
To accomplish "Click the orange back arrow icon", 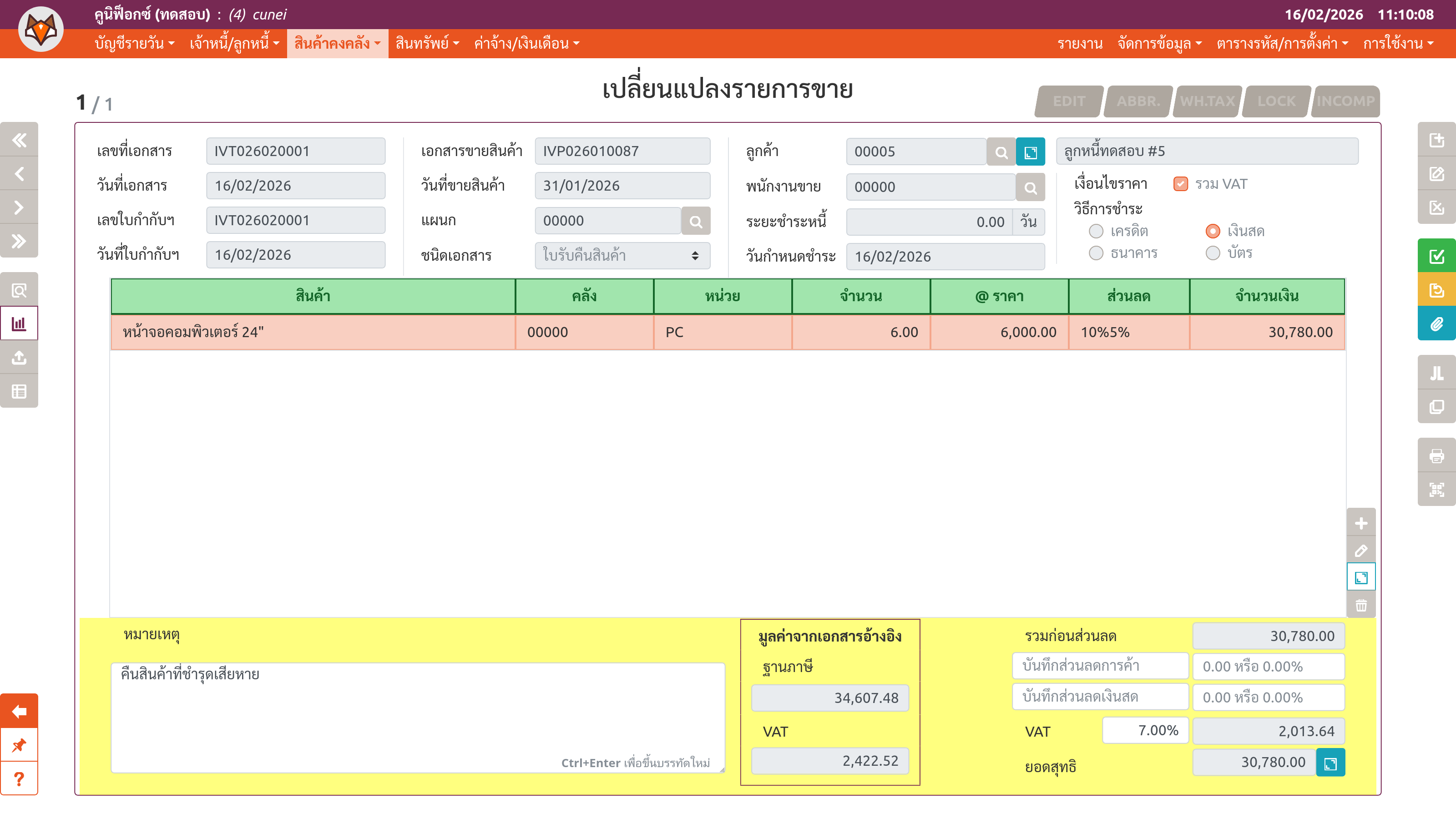I will (x=19, y=711).
